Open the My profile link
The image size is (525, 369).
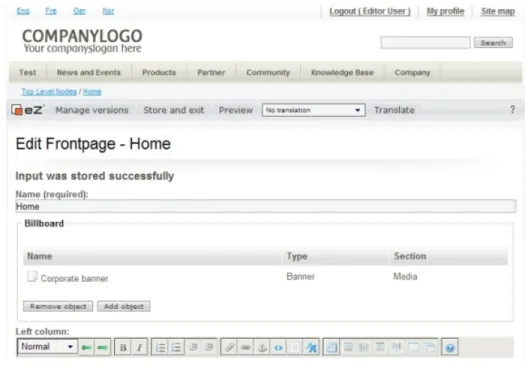click(x=445, y=11)
